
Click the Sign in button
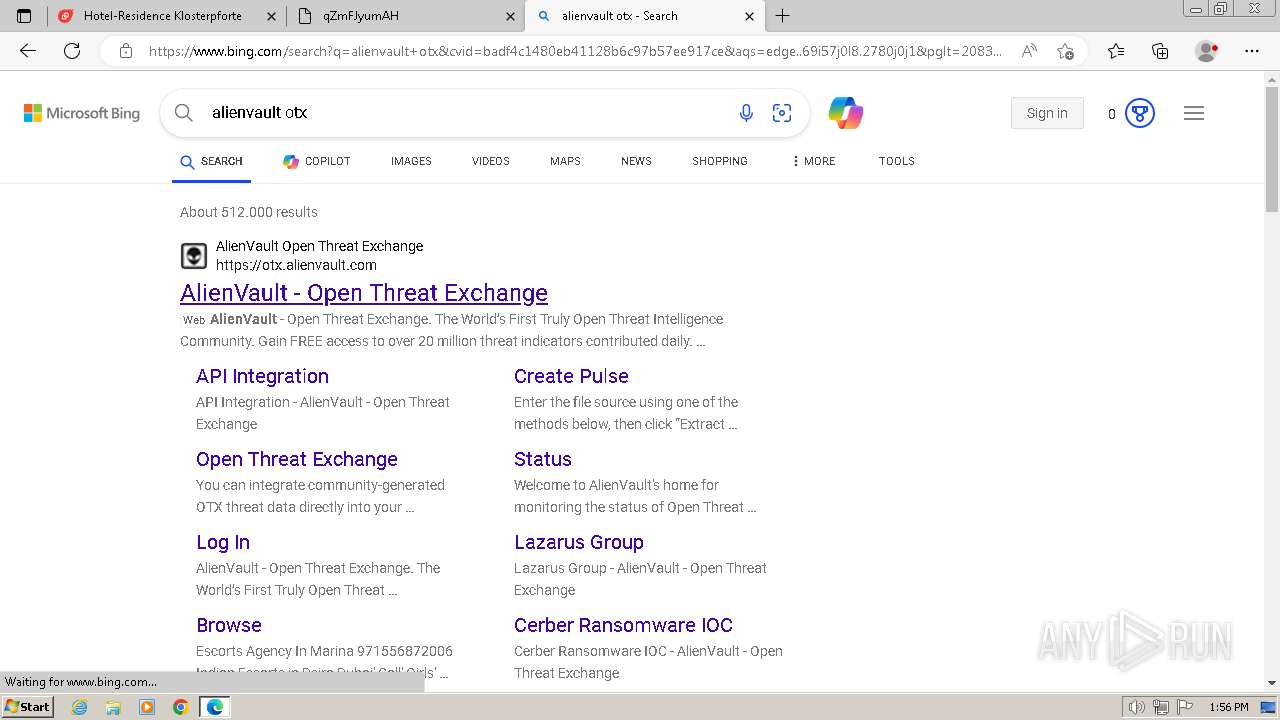[x=1047, y=113]
